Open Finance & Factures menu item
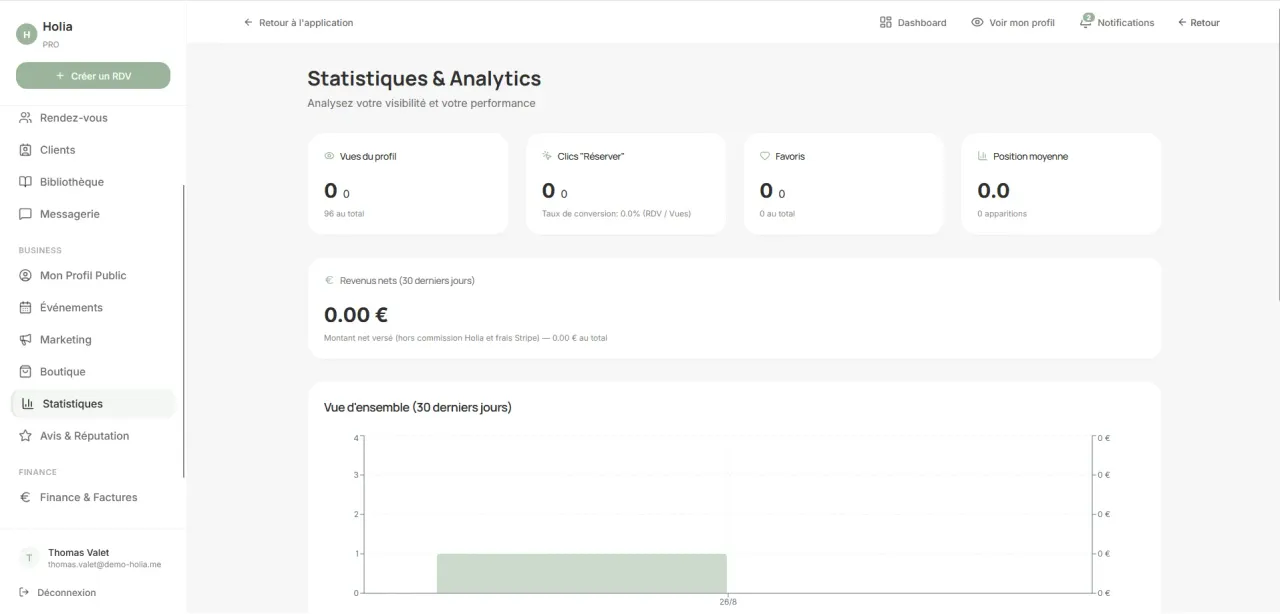 click(x=93, y=498)
